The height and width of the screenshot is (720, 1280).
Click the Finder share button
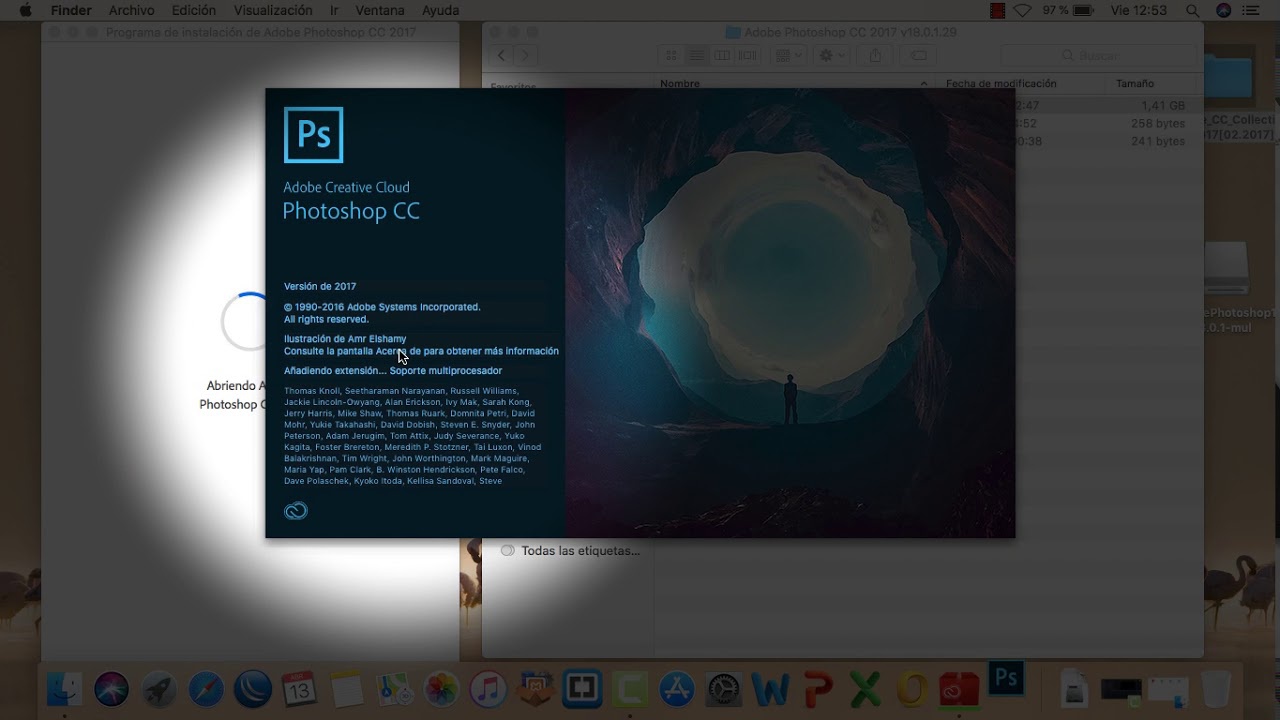875,56
